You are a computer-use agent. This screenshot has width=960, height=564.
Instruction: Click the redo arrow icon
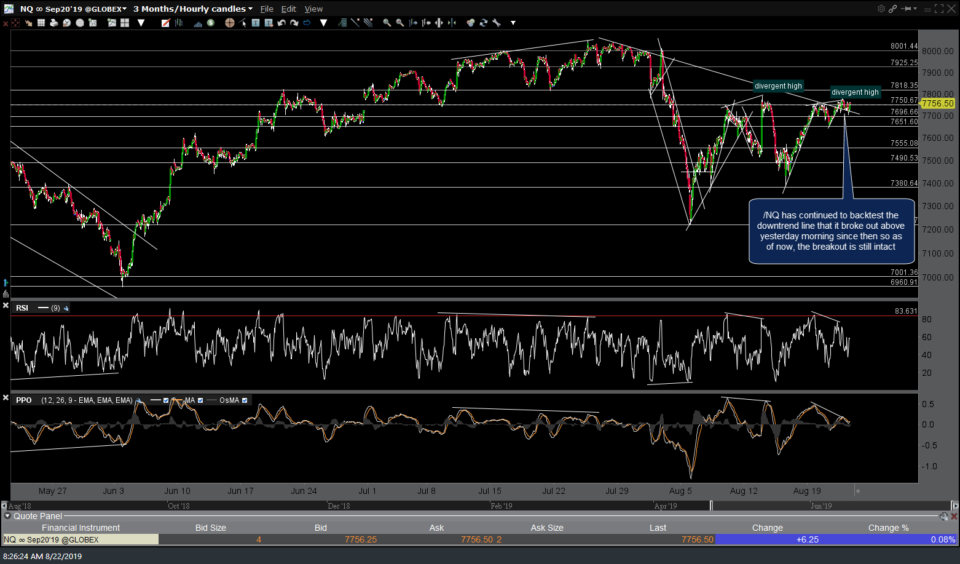[x=294, y=23]
